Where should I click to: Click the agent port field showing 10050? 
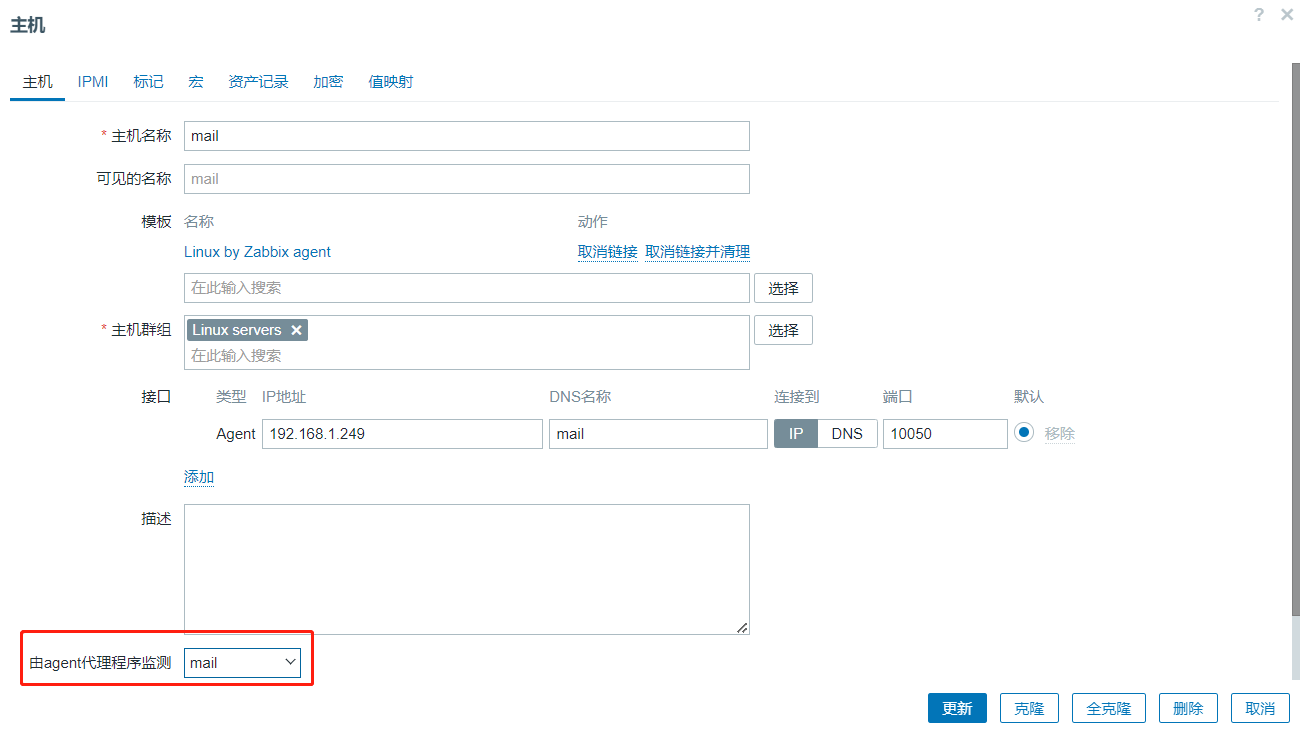click(x=944, y=433)
